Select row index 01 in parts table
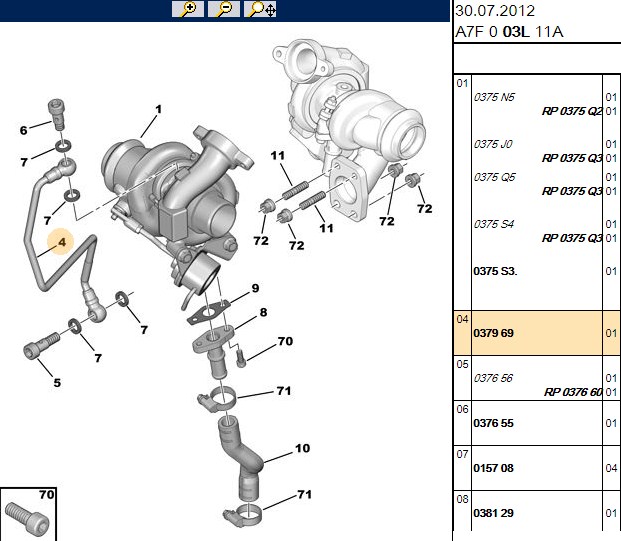Screen dimensions: 621x541 coord(462,83)
